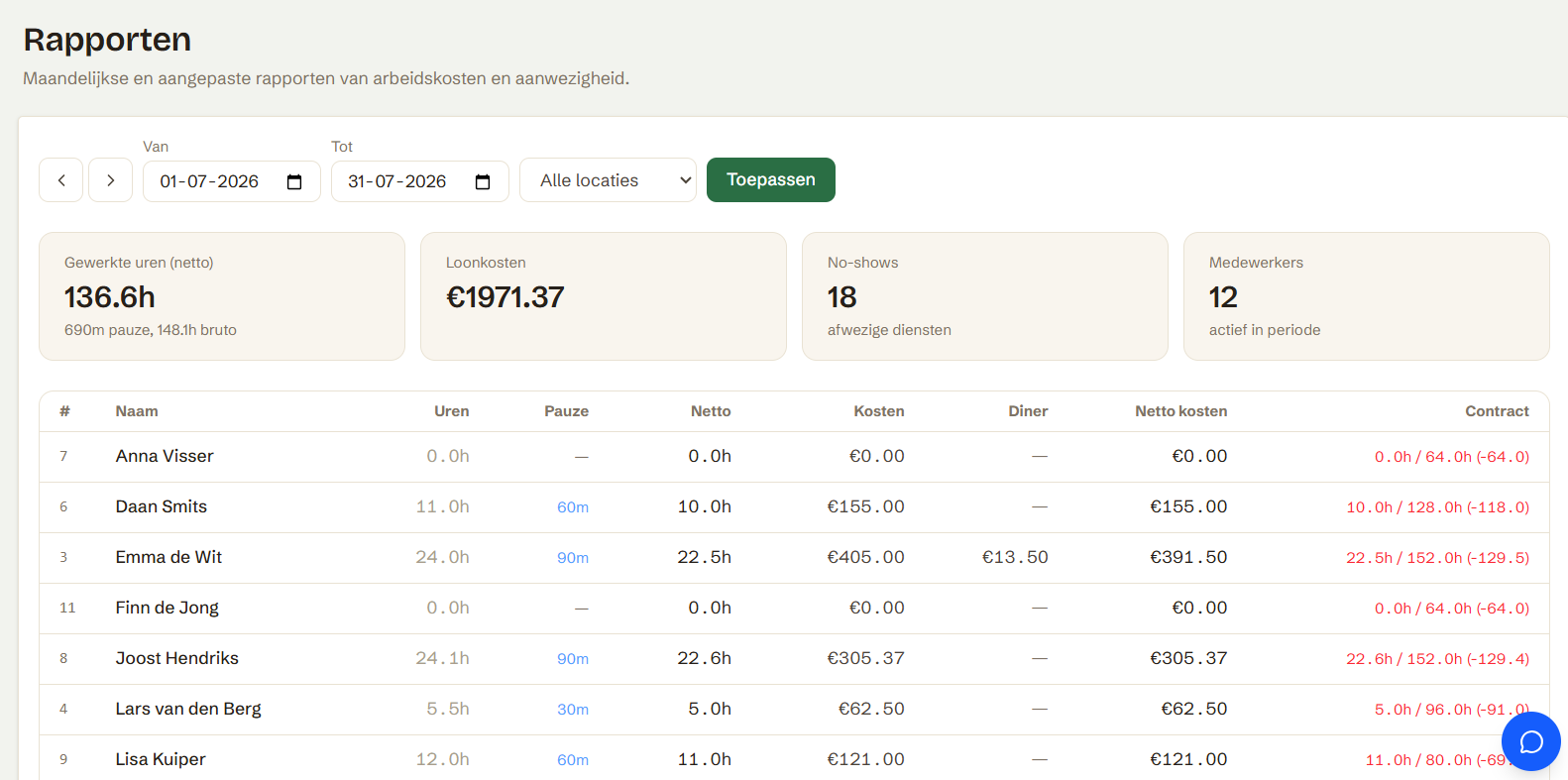This screenshot has width=1568, height=780.
Task: Click Lars van den Berg's 30m pause
Action: 573,710
